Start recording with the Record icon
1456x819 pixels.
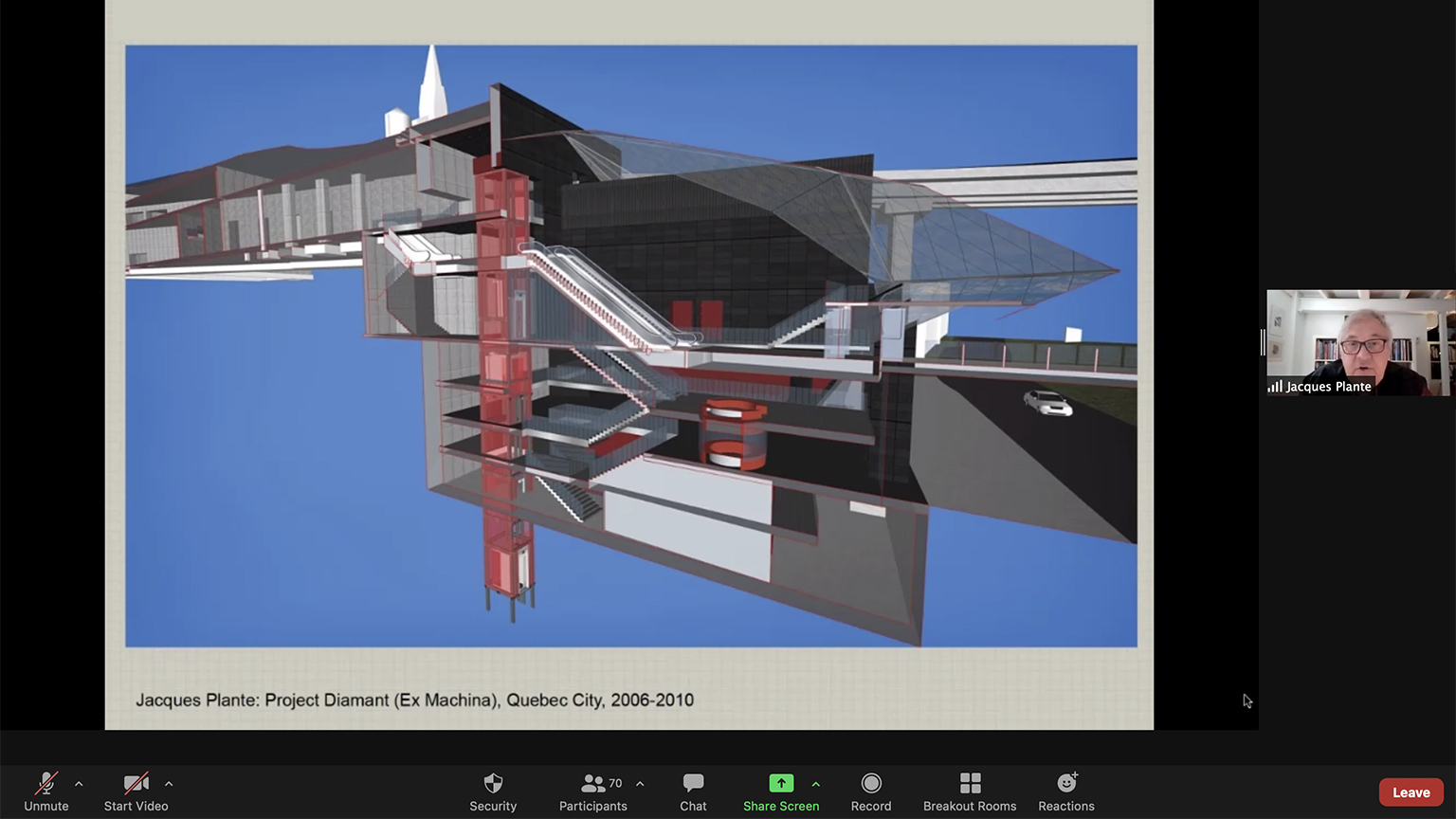[870, 784]
